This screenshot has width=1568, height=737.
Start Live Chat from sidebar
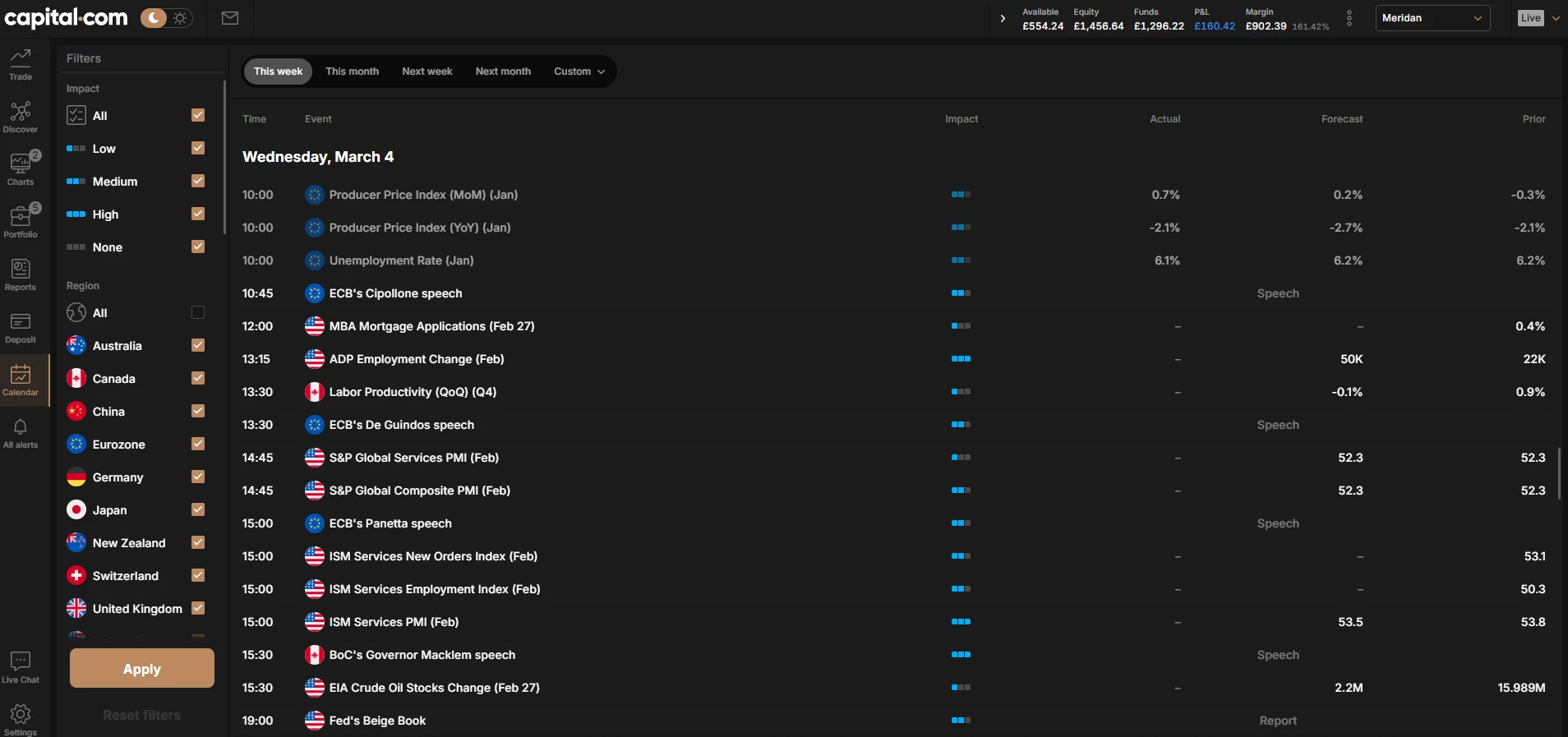tap(21, 667)
